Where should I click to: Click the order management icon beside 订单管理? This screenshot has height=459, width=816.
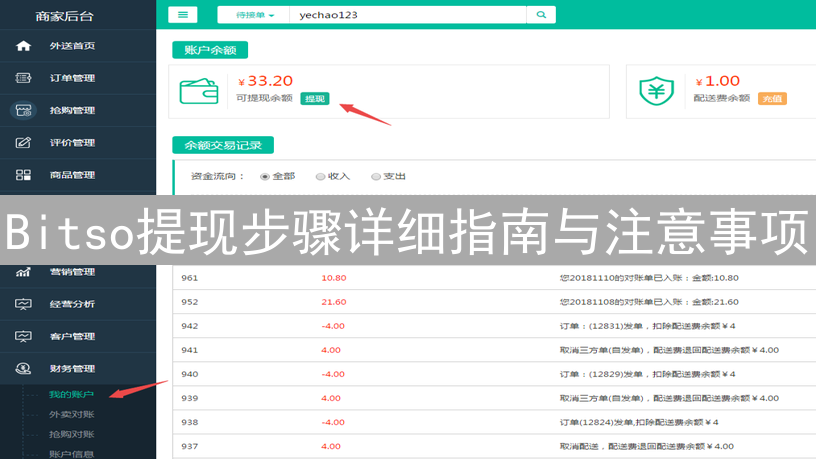23,78
